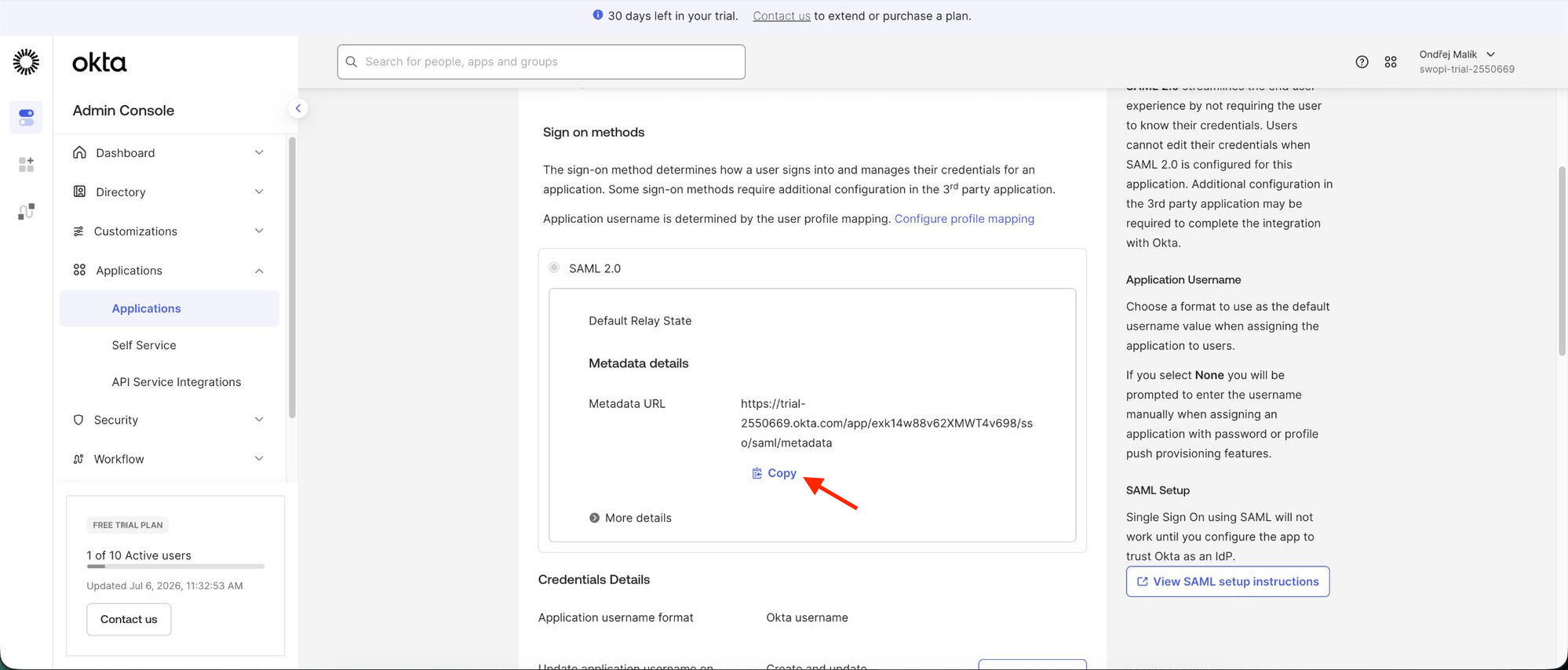Expand the Dashboard menu chevron
The width and height of the screenshot is (1568, 670).
259,152
